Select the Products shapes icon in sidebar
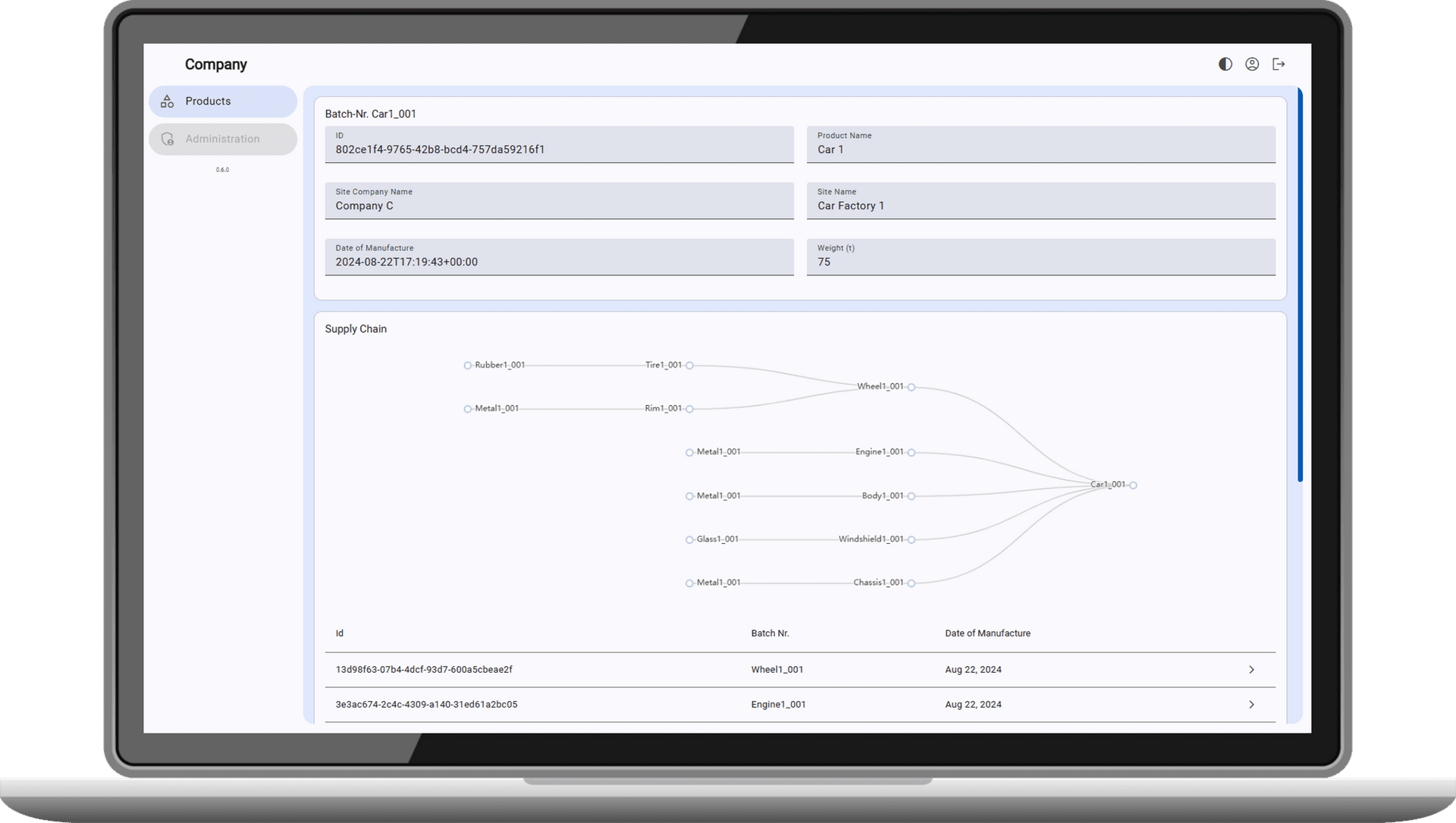The image size is (1456, 823). point(167,101)
